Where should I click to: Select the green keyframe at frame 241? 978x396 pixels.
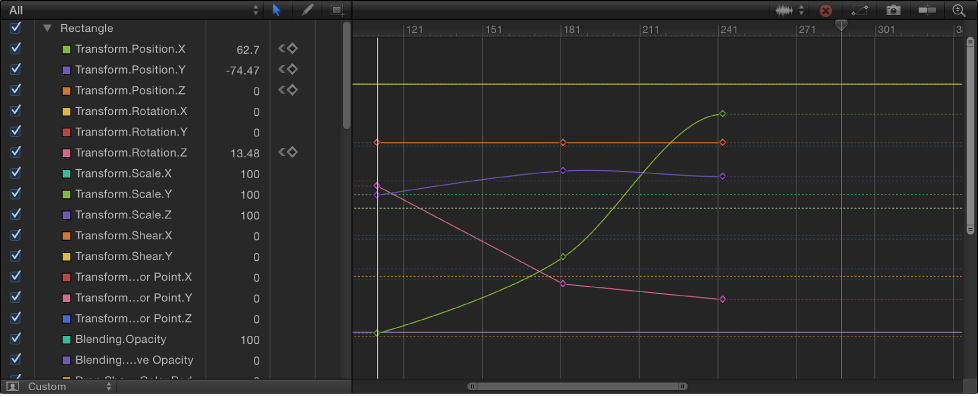pyautogui.click(x=722, y=113)
